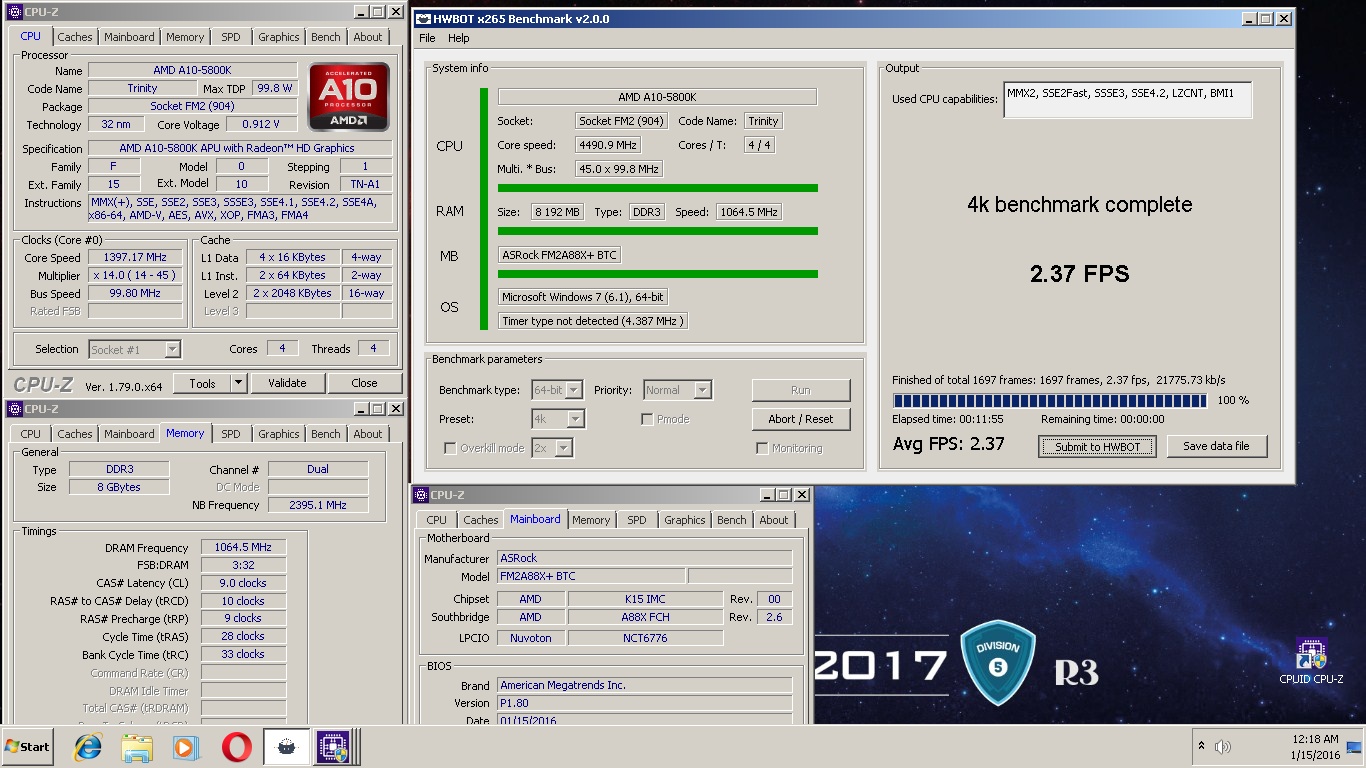The width and height of the screenshot is (1366, 768).
Task: Open Memory tab in top CPU-Z window
Action: click(x=185, y=37)
